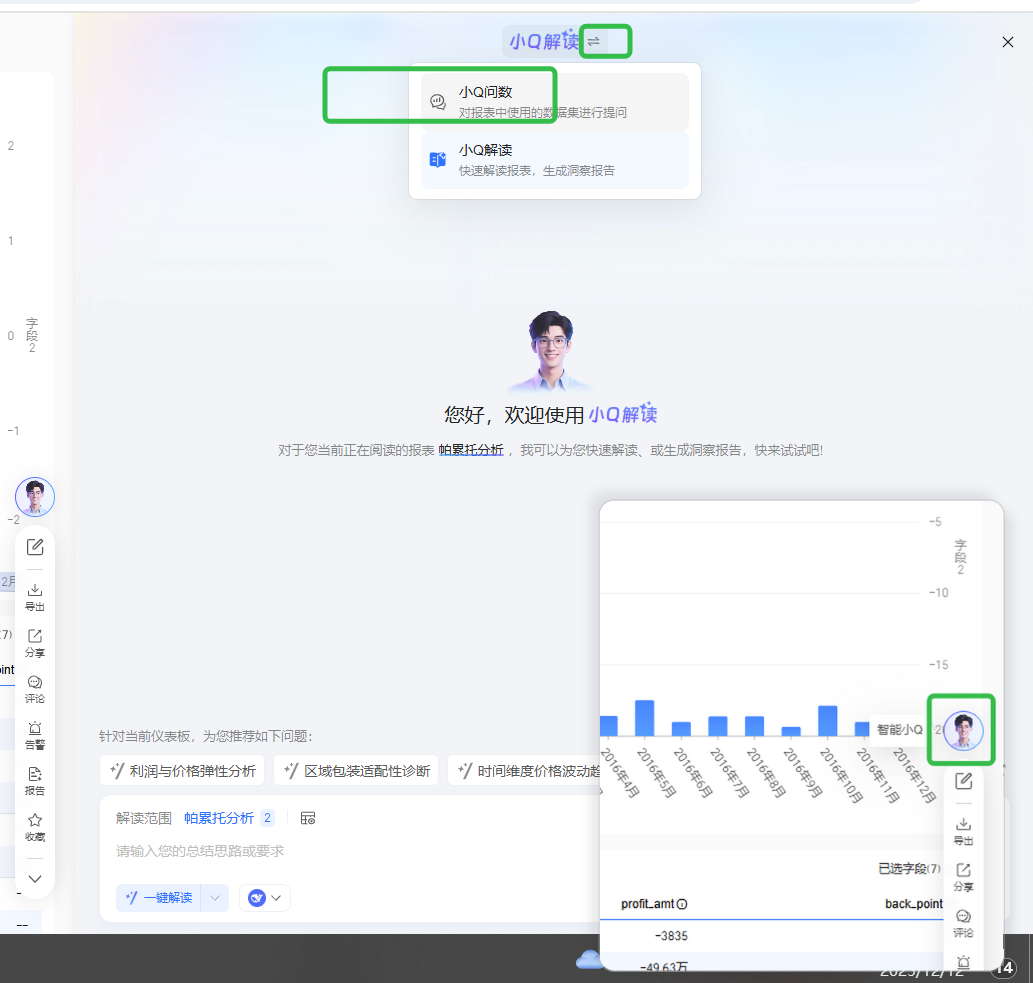This screenshot has height=983, width=1033.
Task: Click 导出 export icon in the left floating toolbar
Action: 35,596
